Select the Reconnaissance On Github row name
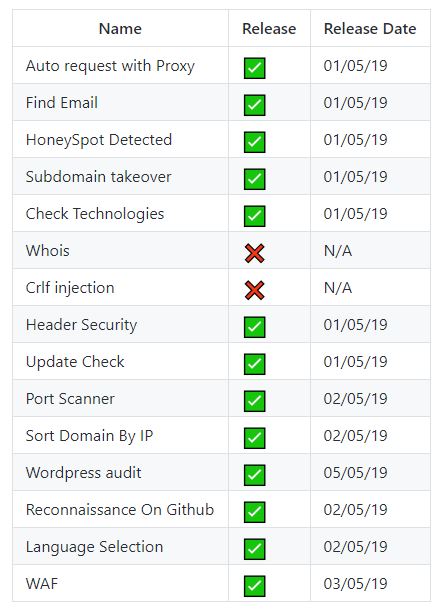 (120, 510)
